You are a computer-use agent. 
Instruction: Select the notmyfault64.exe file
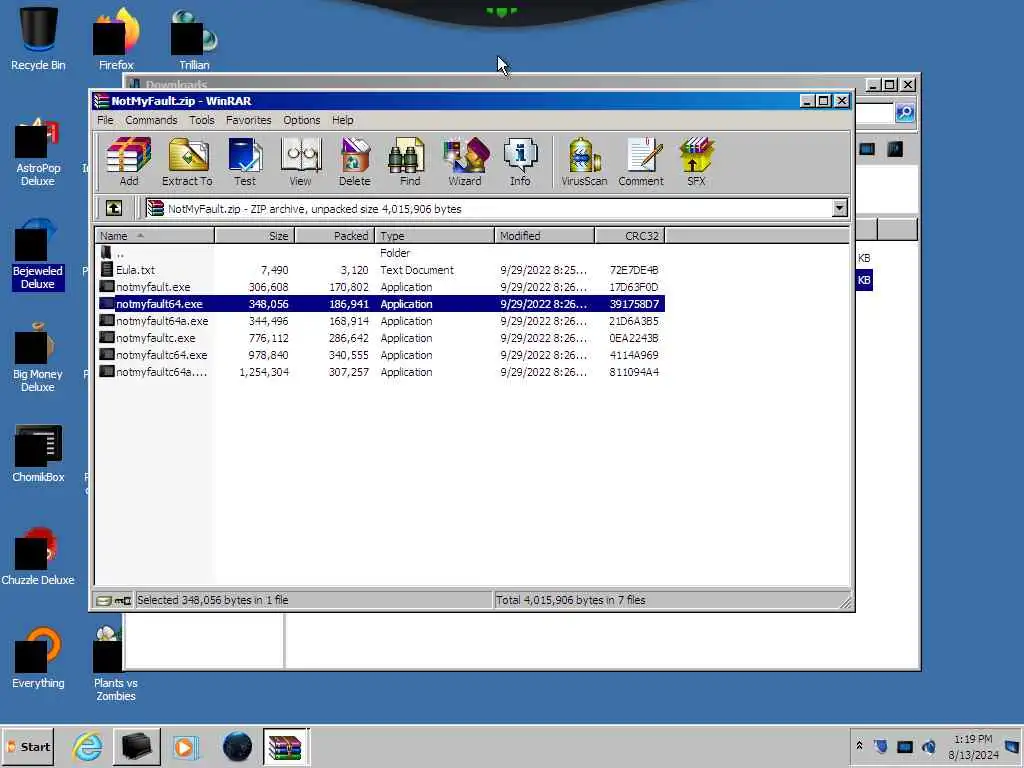tap(380, 304)
